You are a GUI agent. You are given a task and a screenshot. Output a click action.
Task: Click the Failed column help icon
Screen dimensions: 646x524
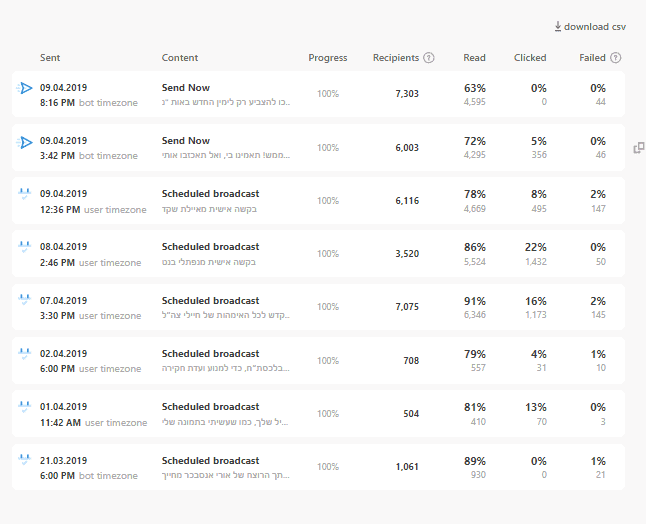click(615, 58)
